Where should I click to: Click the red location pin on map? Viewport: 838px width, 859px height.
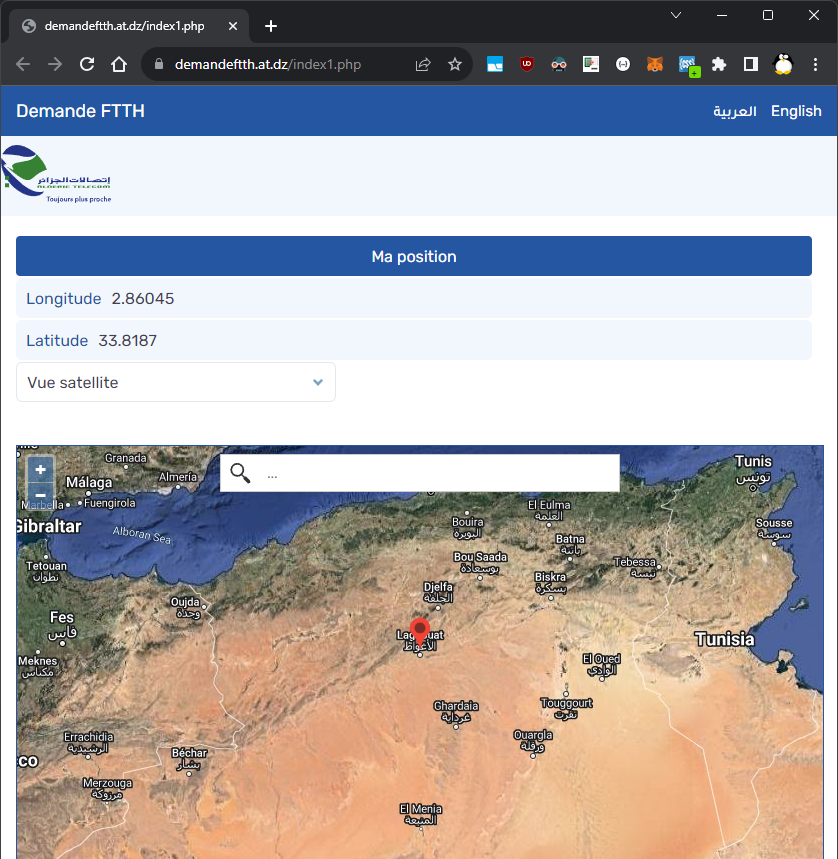[420, 632]
